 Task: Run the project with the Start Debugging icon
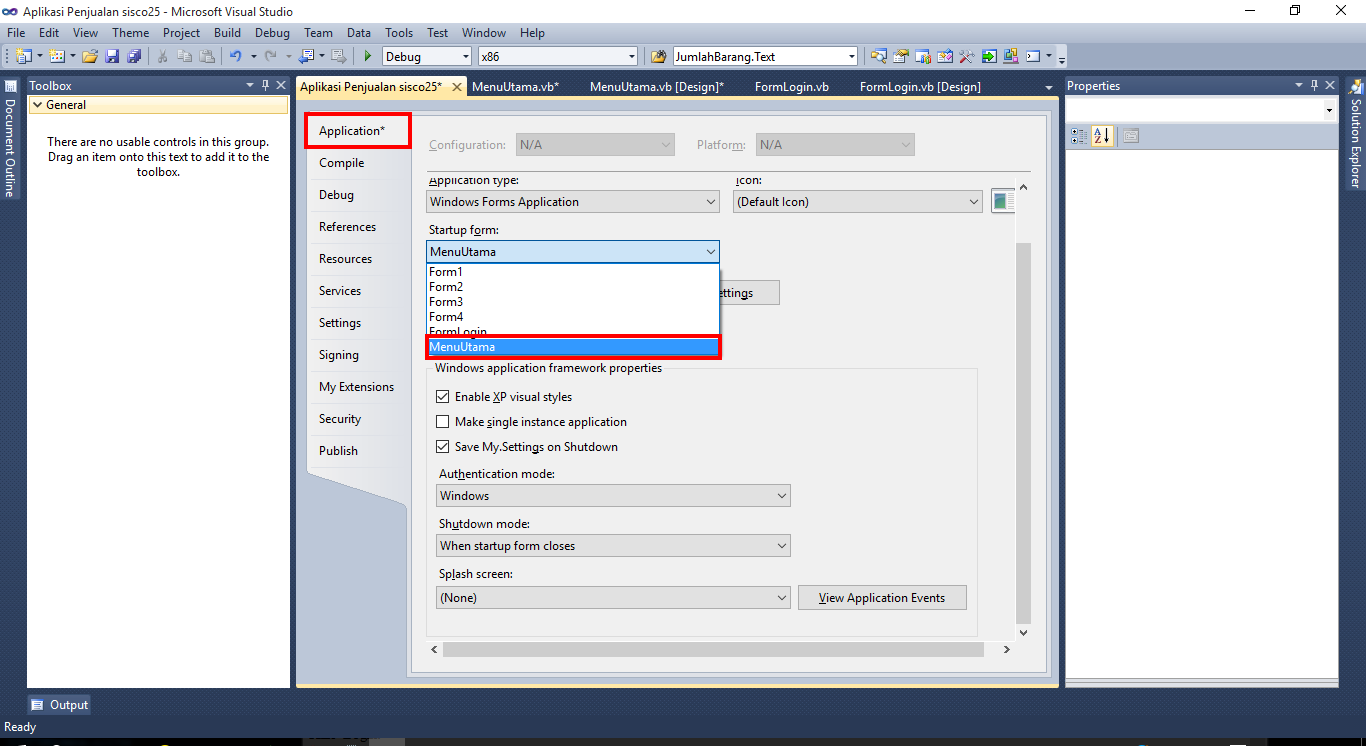click(x=366, y=56)
